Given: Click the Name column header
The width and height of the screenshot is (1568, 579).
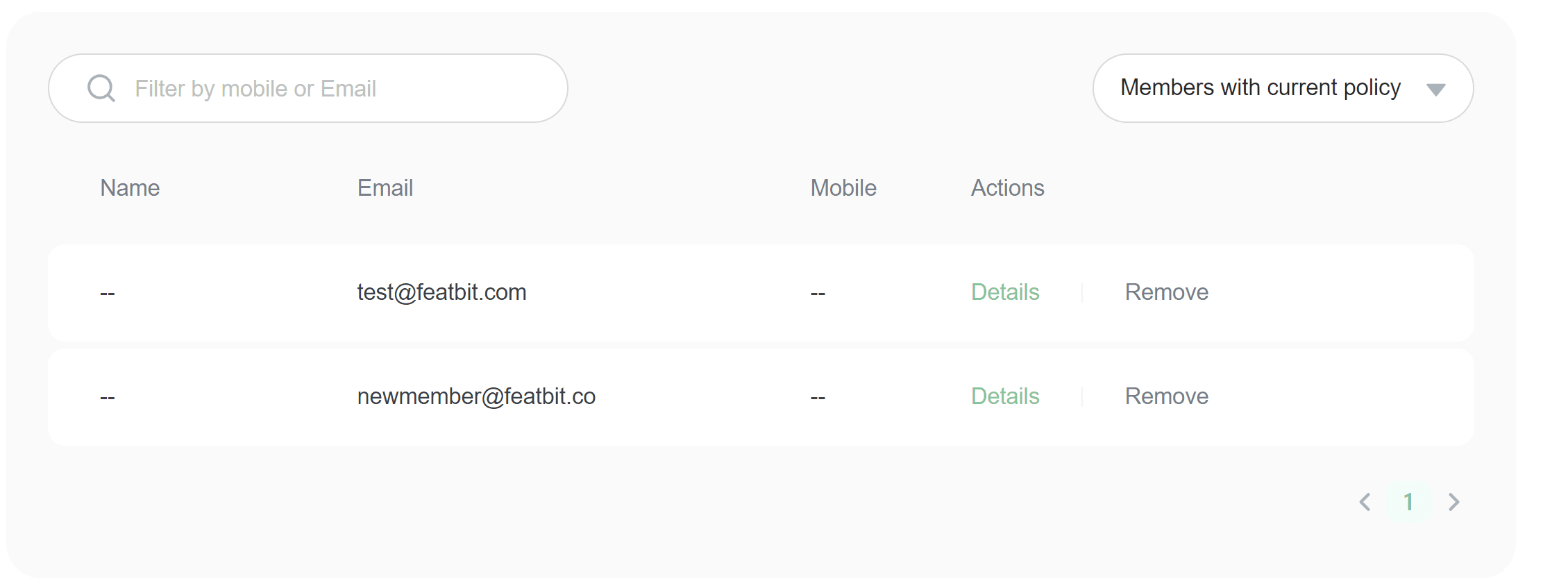Looking at the screenshot, I should click(x=130, y=188).
